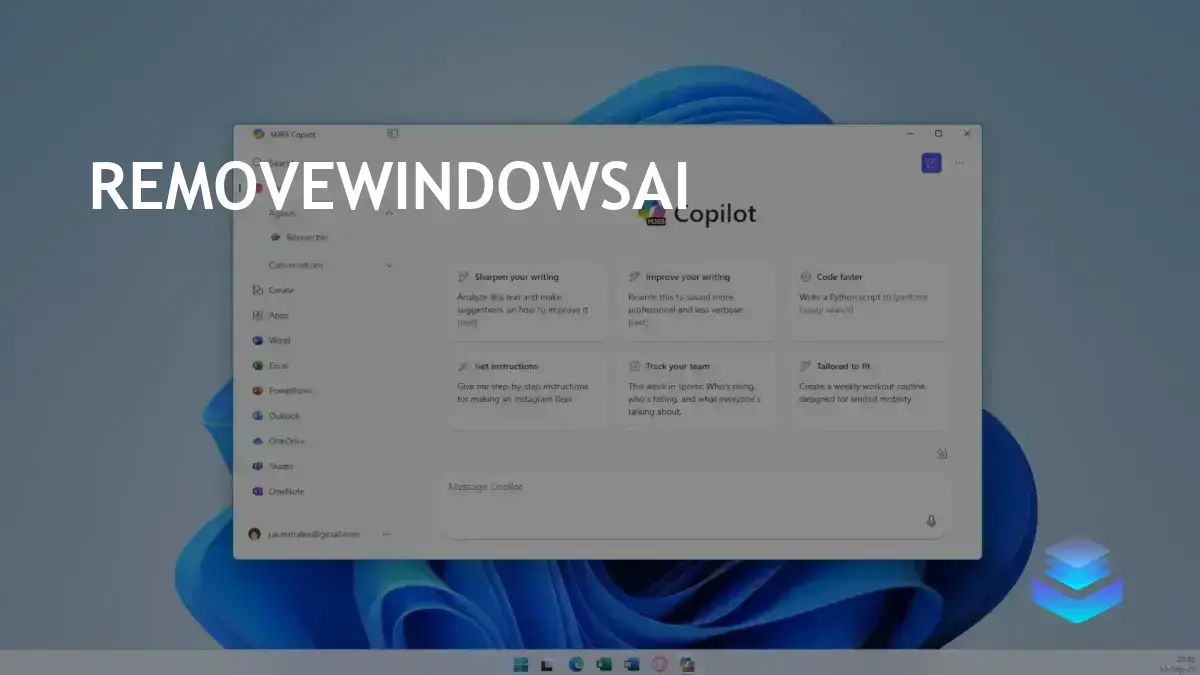This screenshot has width=1200, height=675.
Task: Select the Get instructions prompt card
Action: point(528,390)
